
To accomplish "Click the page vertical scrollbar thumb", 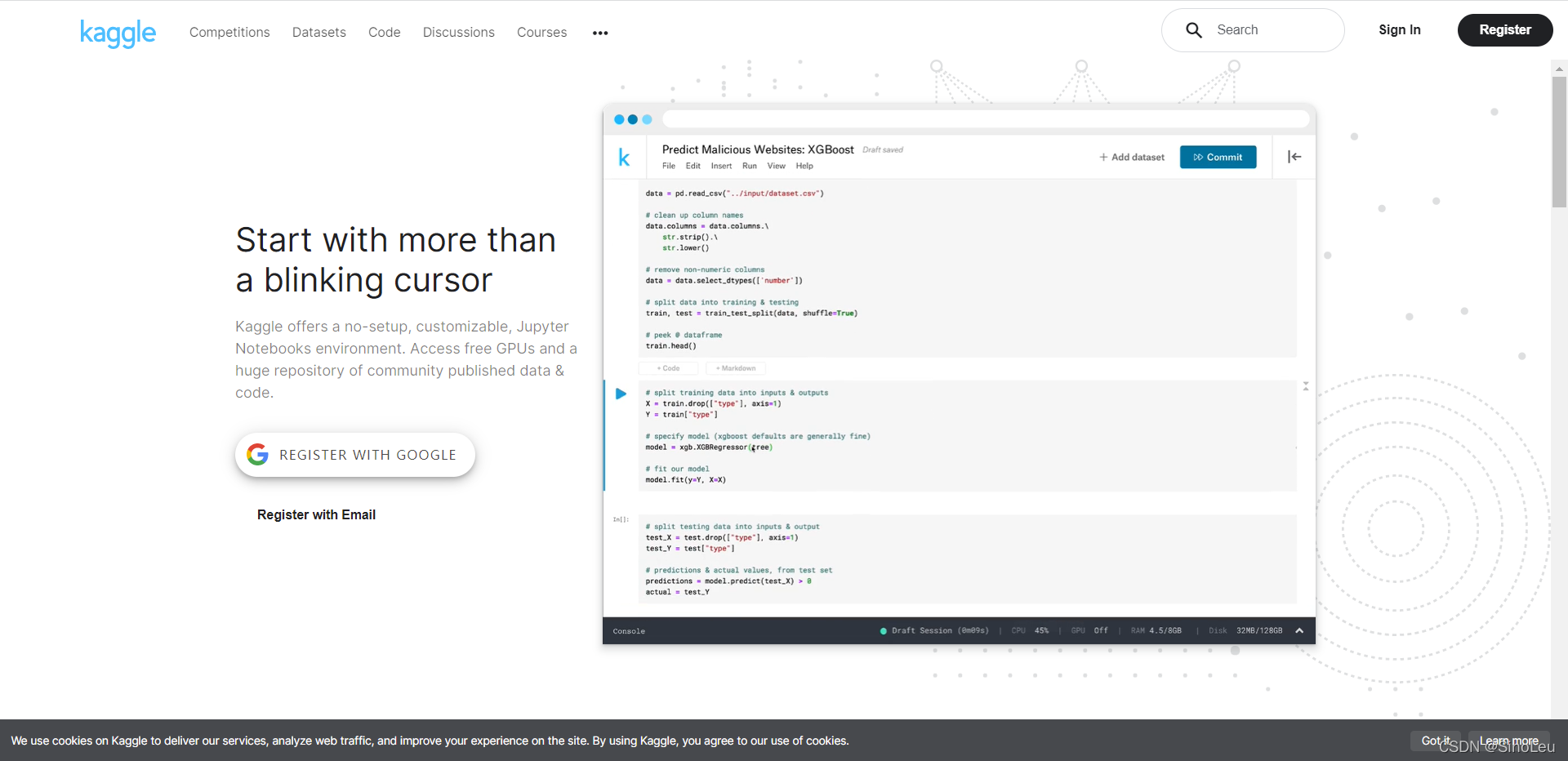I will [x=1559, y=141].
